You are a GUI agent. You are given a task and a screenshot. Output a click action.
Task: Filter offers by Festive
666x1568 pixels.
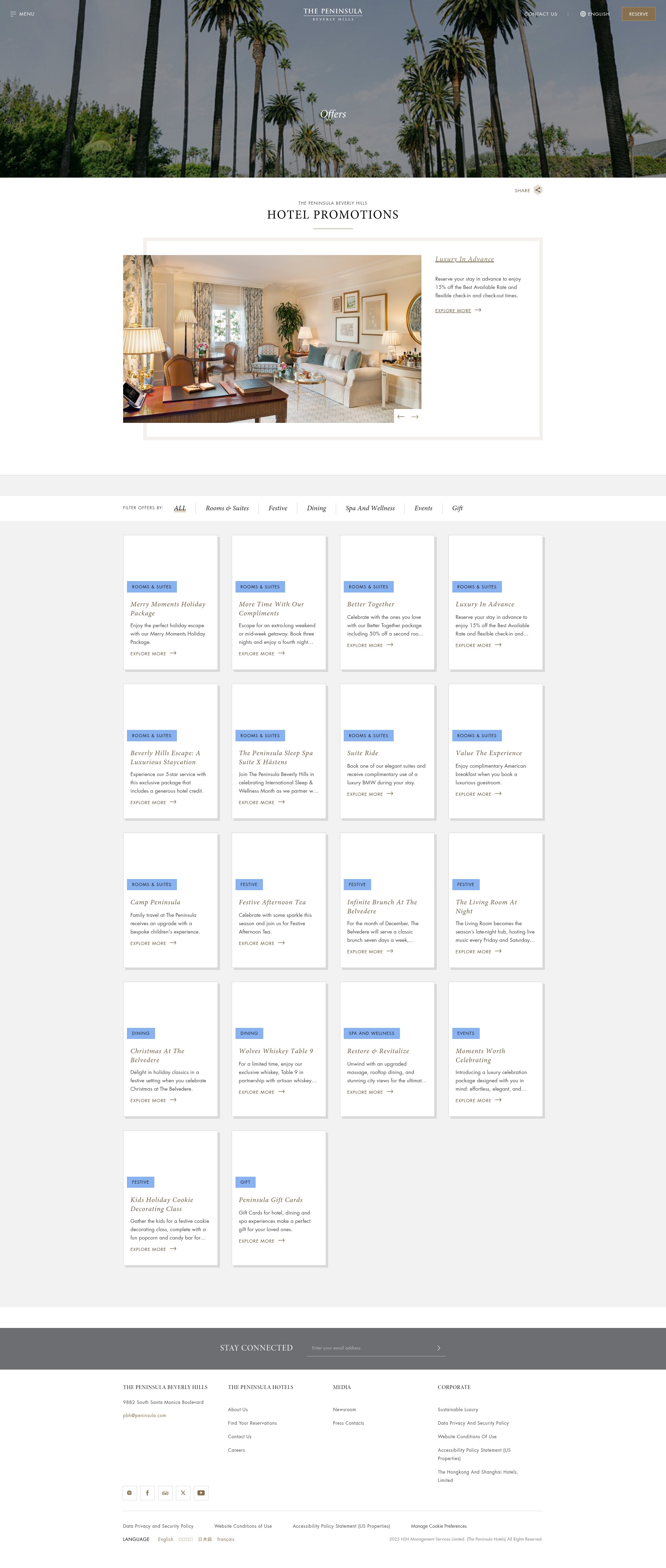(x=277, y=508)
